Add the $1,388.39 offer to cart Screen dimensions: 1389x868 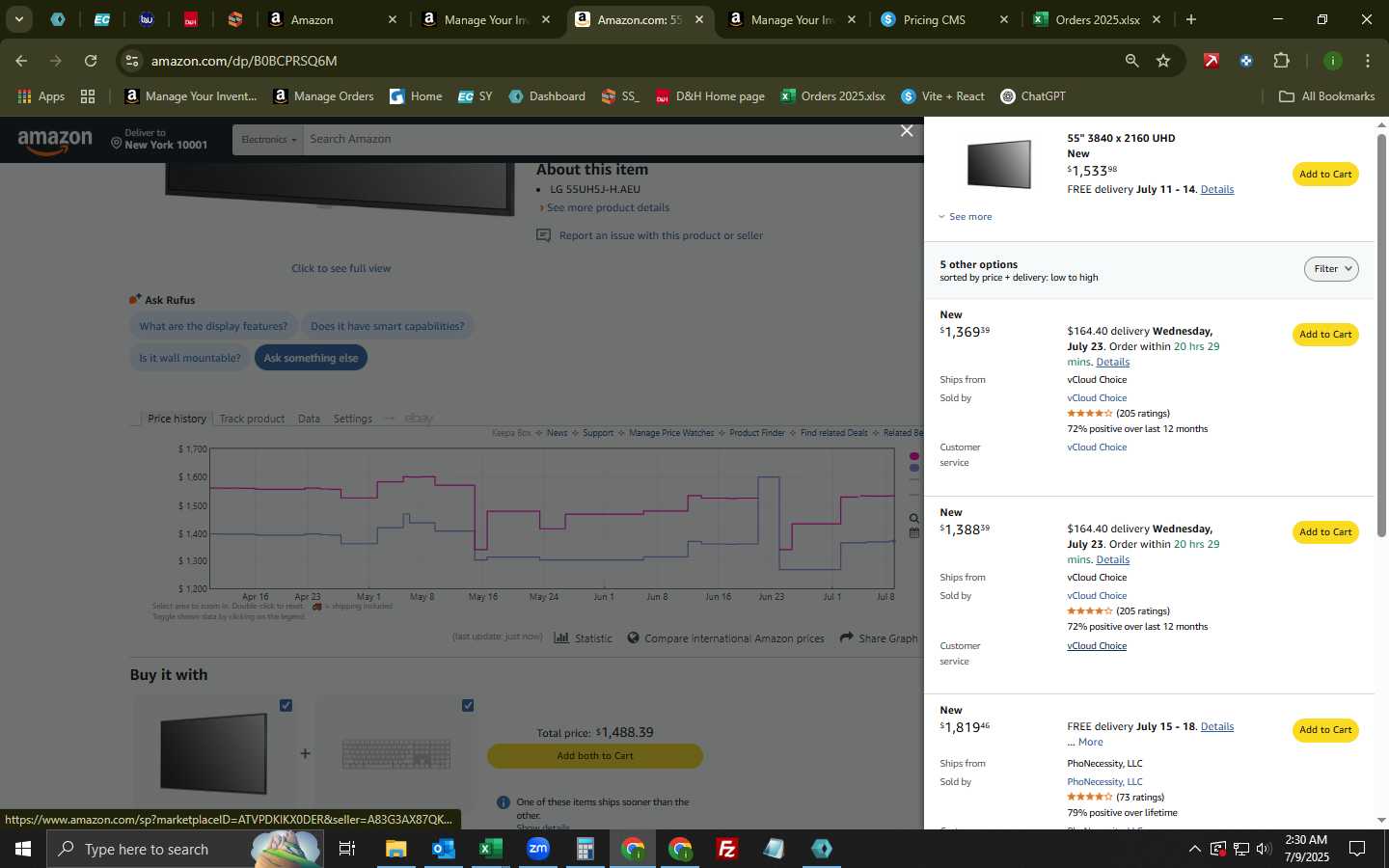[x=1325, y=532]
